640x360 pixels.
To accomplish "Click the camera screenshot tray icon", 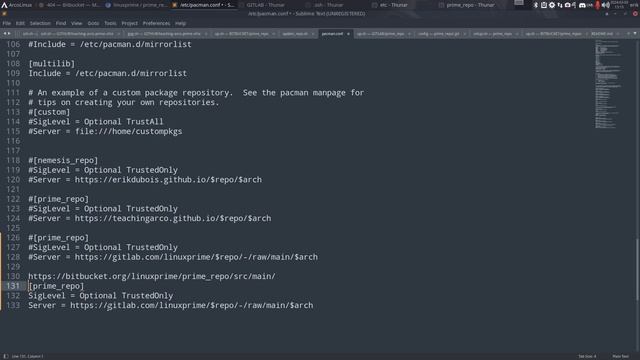I will point(567,5).
